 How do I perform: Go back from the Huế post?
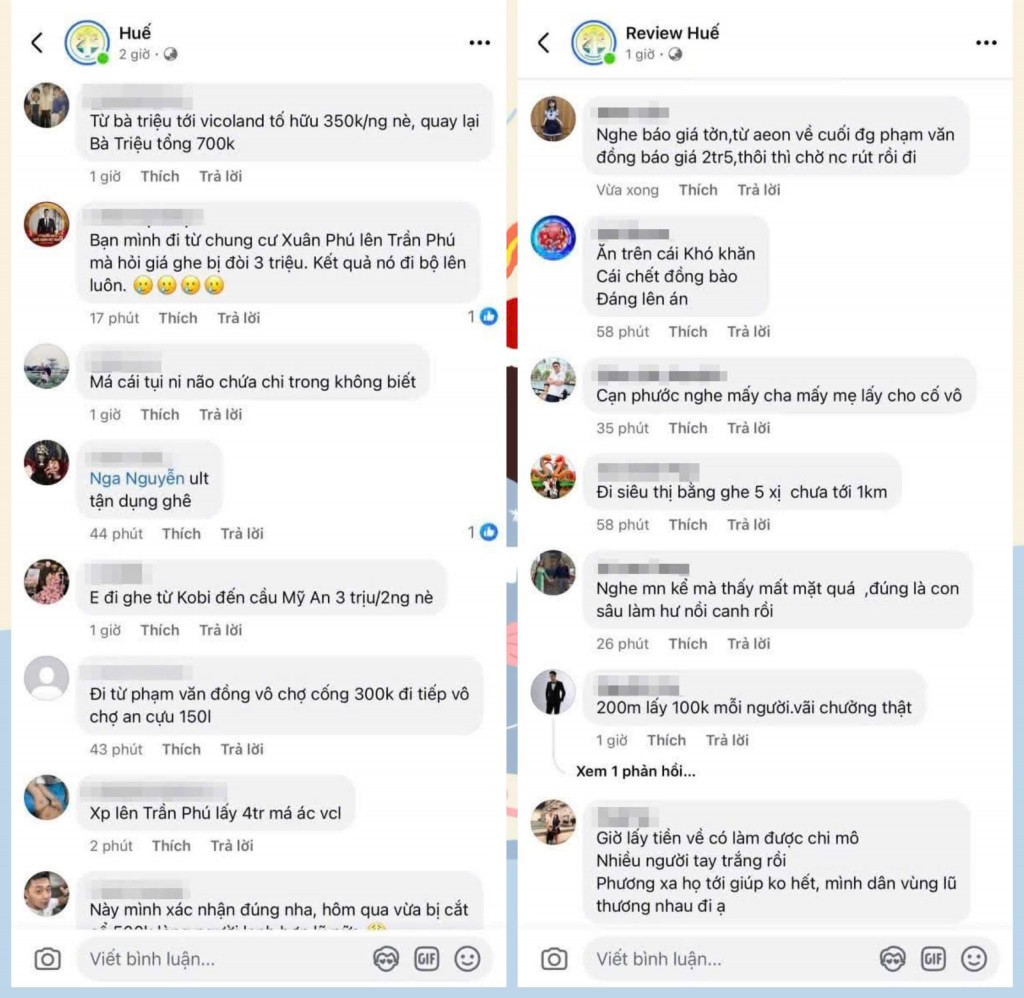[37, 42]
